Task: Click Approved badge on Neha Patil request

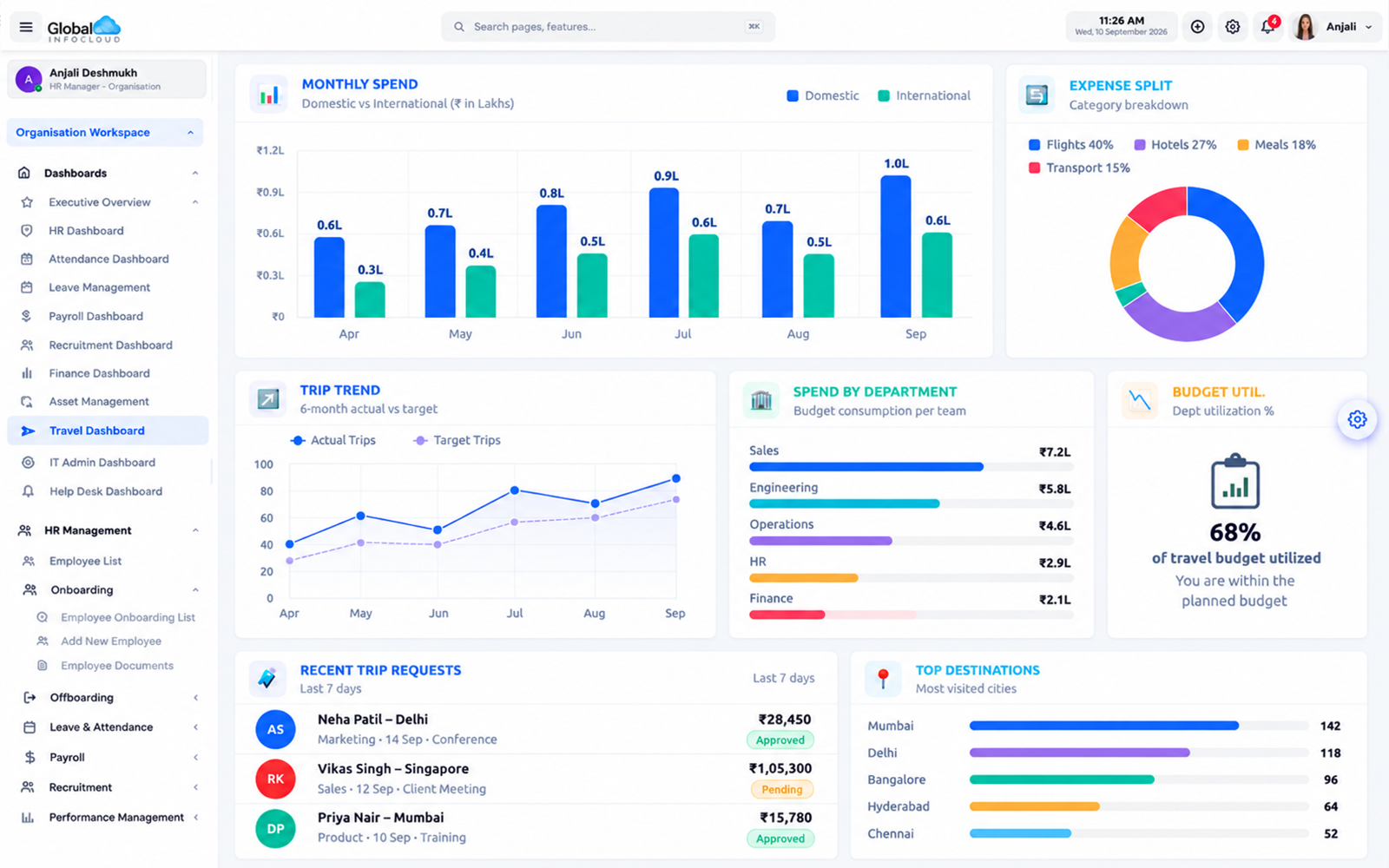Action: click(780, 740)
